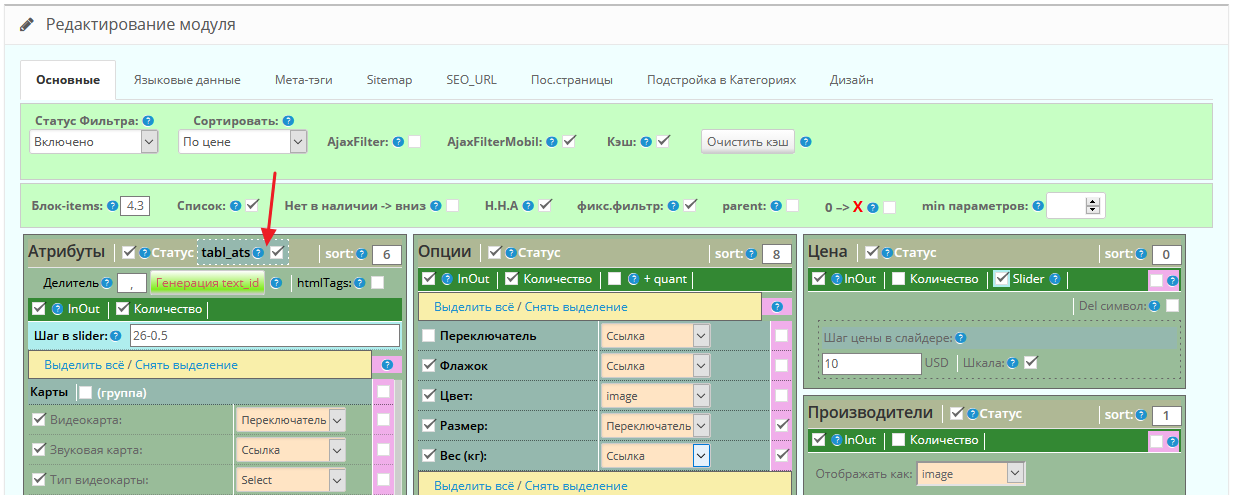Switch to Языковые данные tab
This screenshot has width=1235, height=495.
click(x=187, y=80)
